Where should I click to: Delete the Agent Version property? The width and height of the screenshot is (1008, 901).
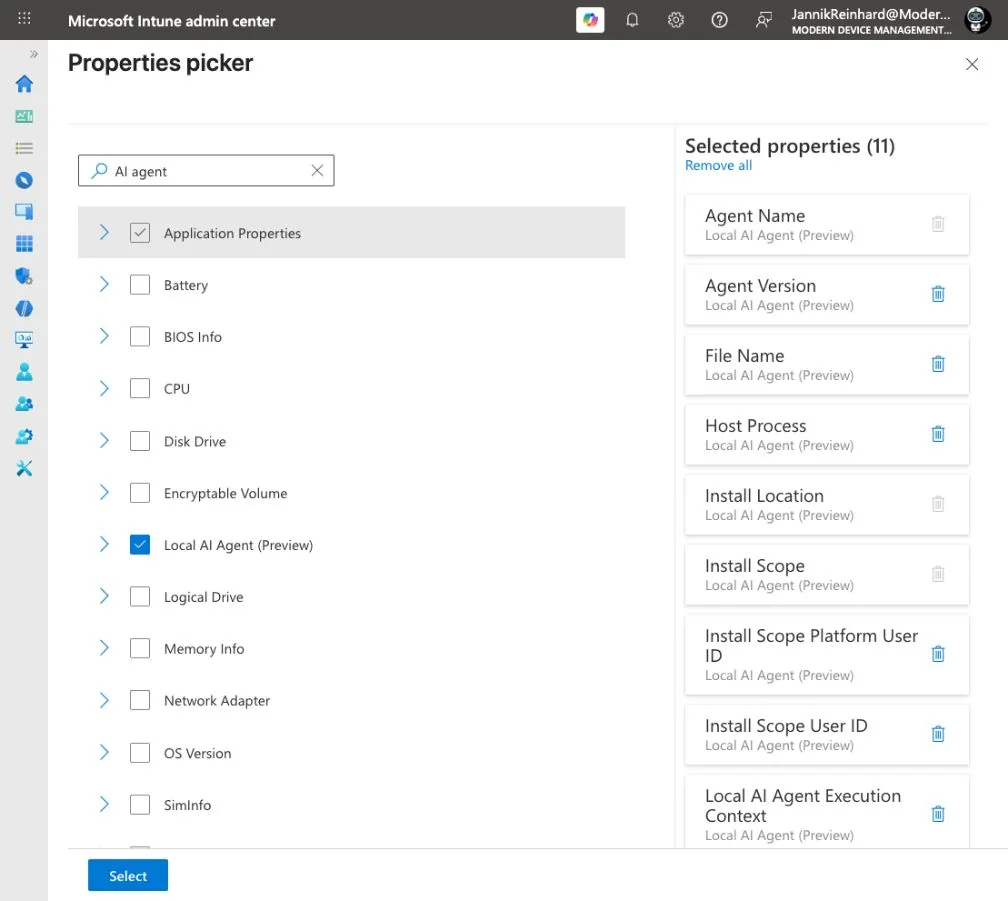[x=938, y=294]
